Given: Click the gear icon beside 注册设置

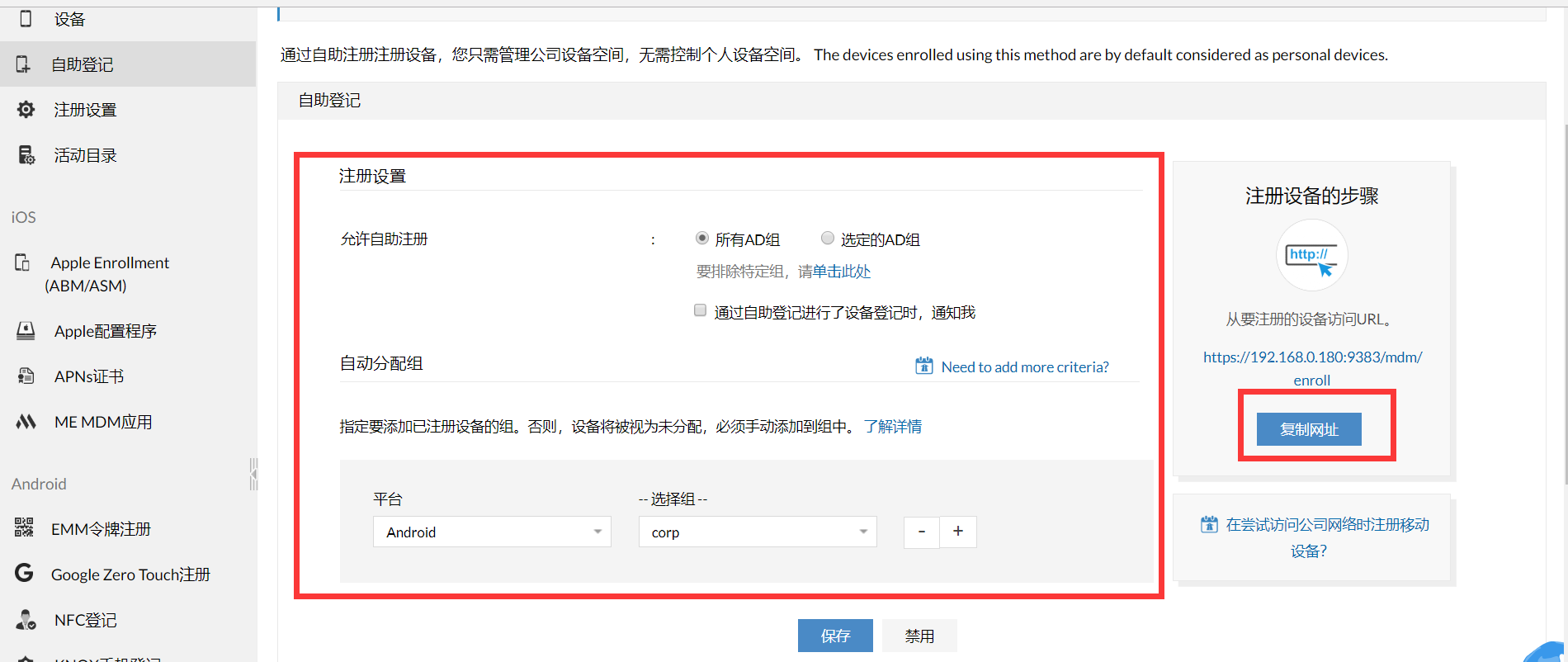Looking at the screenshot, I should (x=26, y=109).
